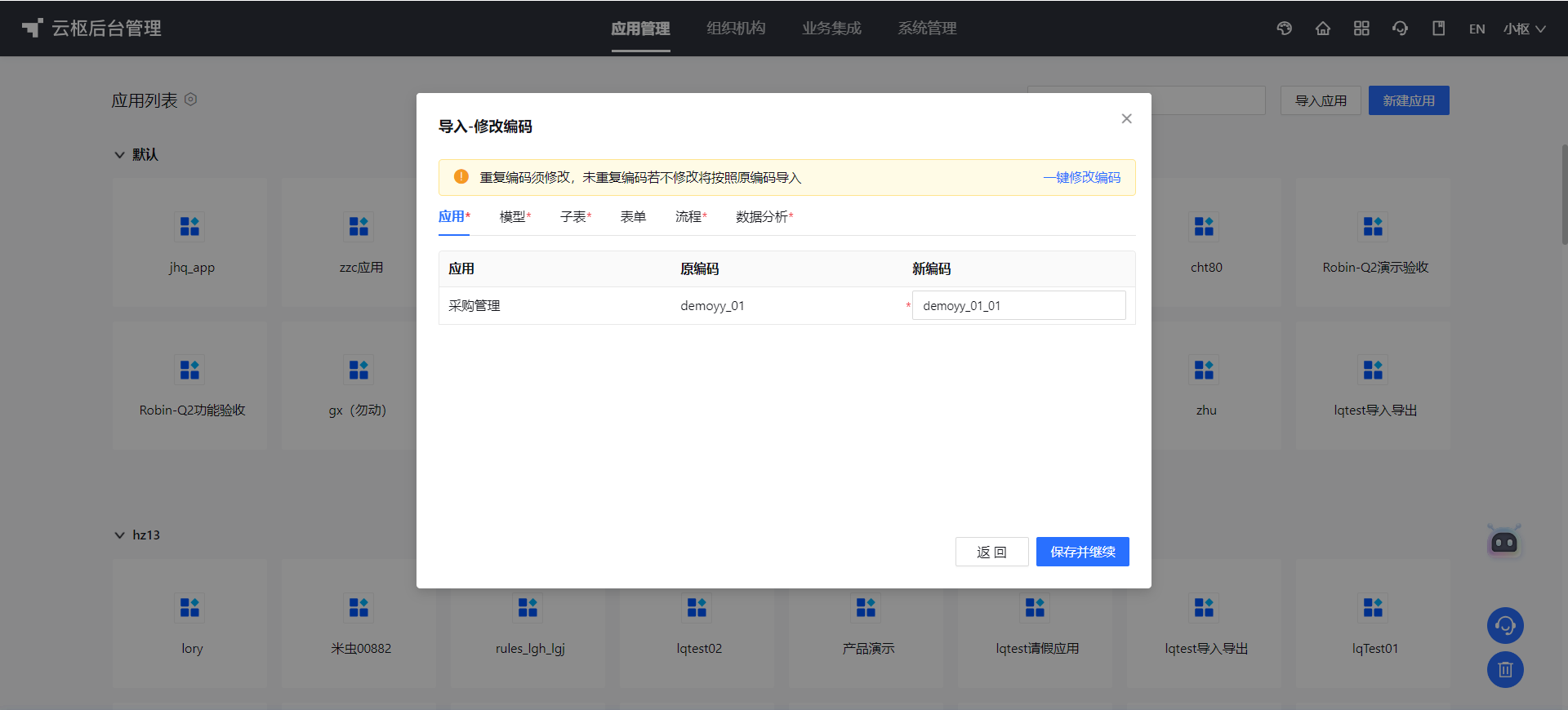Click 一键修改编码 link
The width and height of the screenshot is (1568, 710).
(x=1082, y=177)
